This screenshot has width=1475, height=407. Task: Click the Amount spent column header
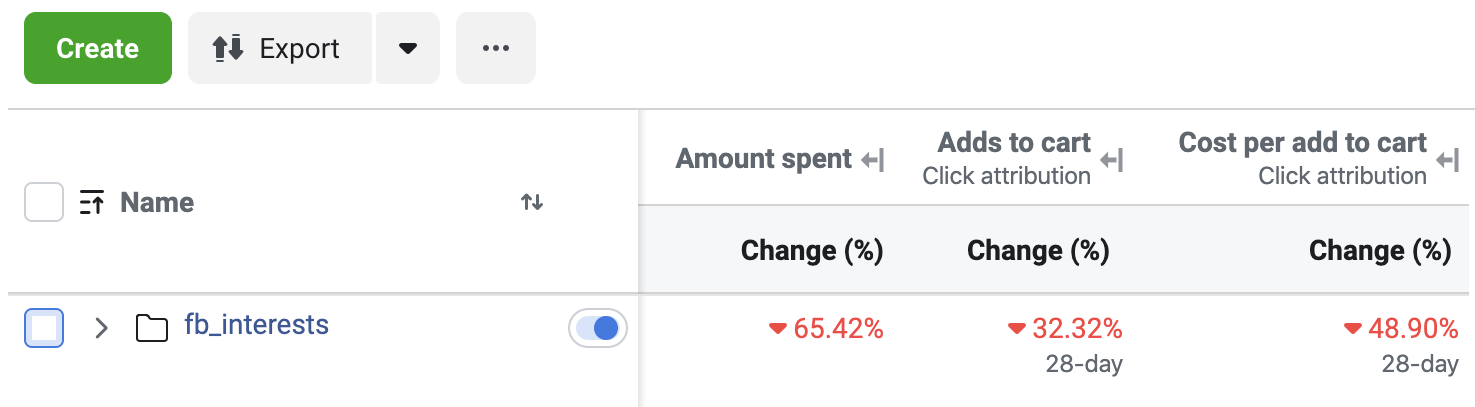(763, 159)
